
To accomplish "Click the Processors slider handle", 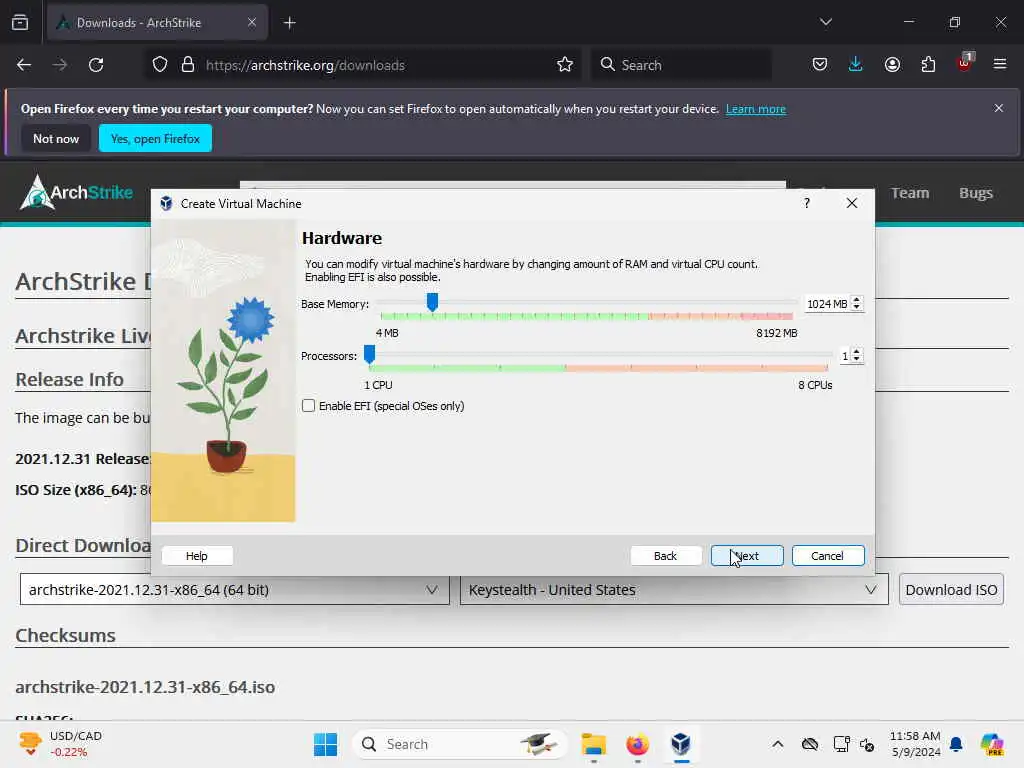I will (370, 355).
